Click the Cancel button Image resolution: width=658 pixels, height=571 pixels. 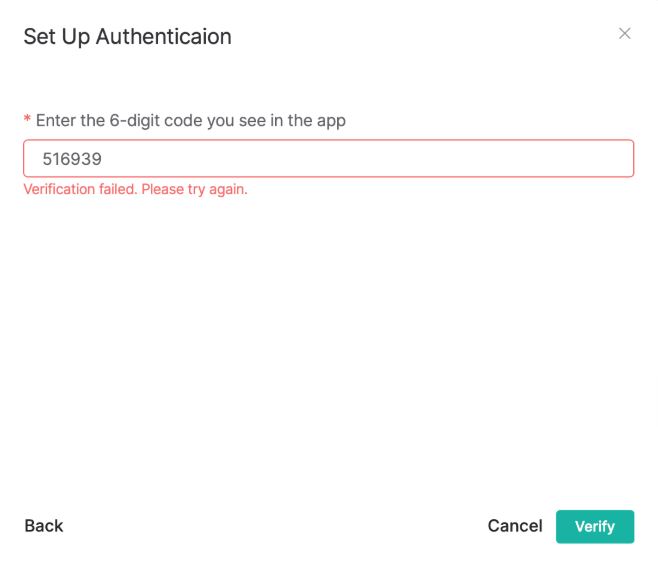(x=515, y=526)
